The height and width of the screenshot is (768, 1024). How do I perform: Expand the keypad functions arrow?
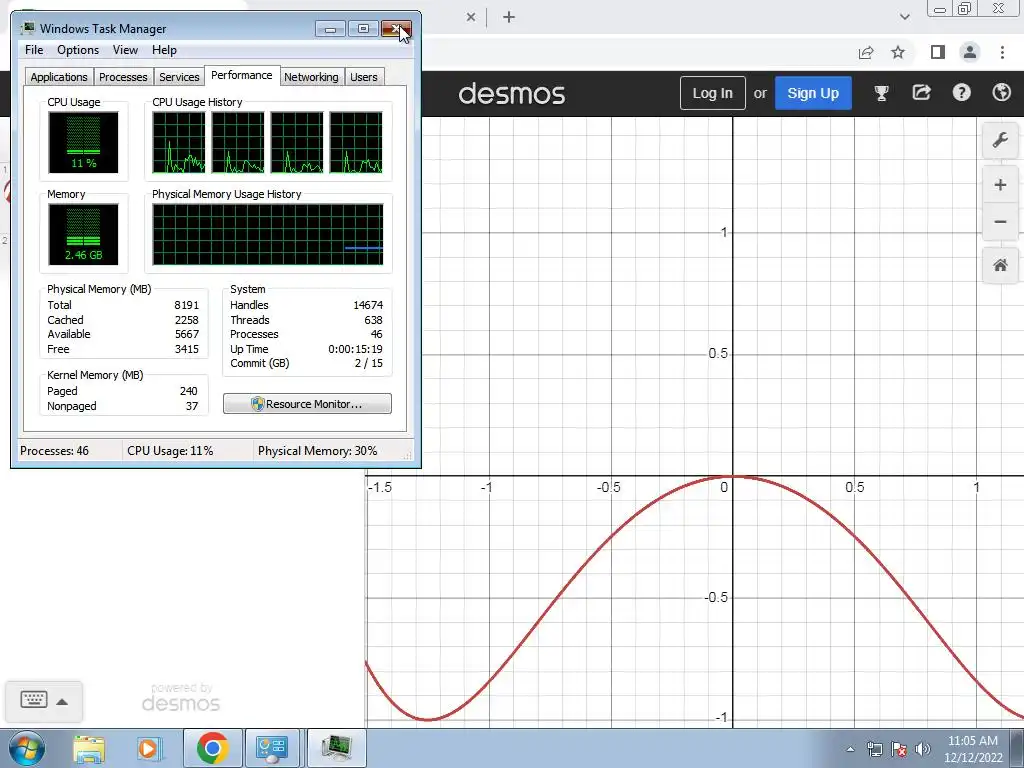click(62, 701)
